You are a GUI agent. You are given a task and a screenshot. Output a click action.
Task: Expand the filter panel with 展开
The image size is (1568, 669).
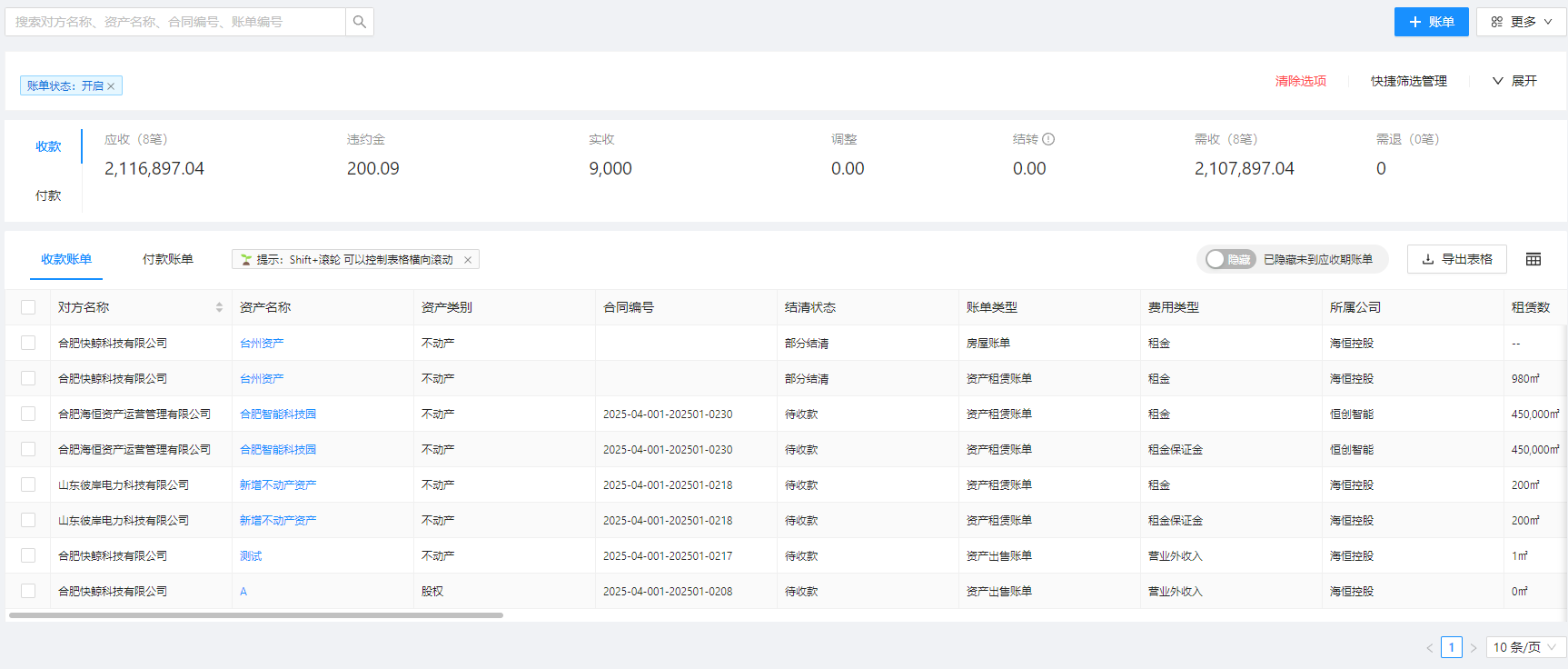[x=1514, y=81]
